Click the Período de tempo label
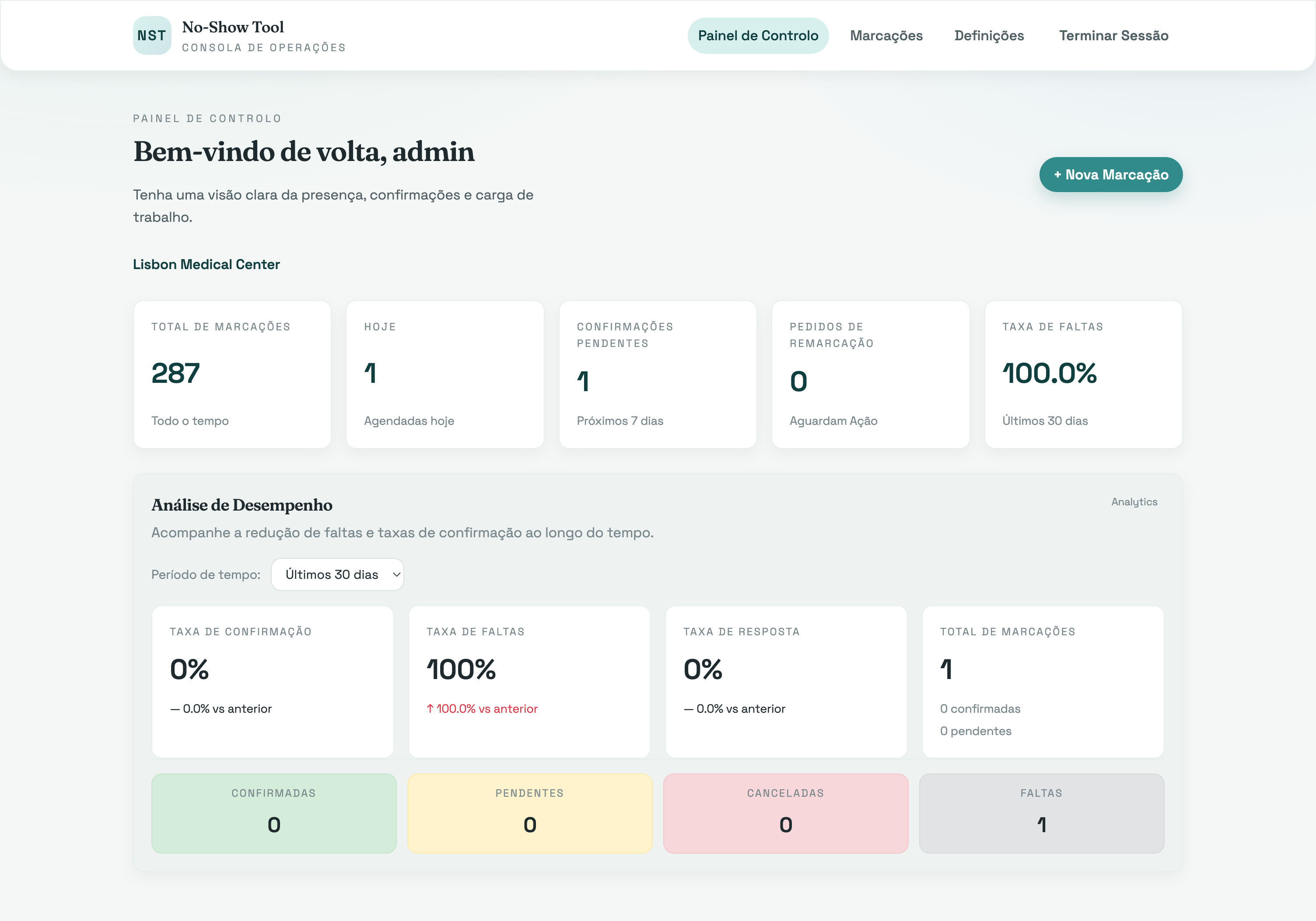The width and height of the screenshot is (1316, 921). tap(206, 574)
